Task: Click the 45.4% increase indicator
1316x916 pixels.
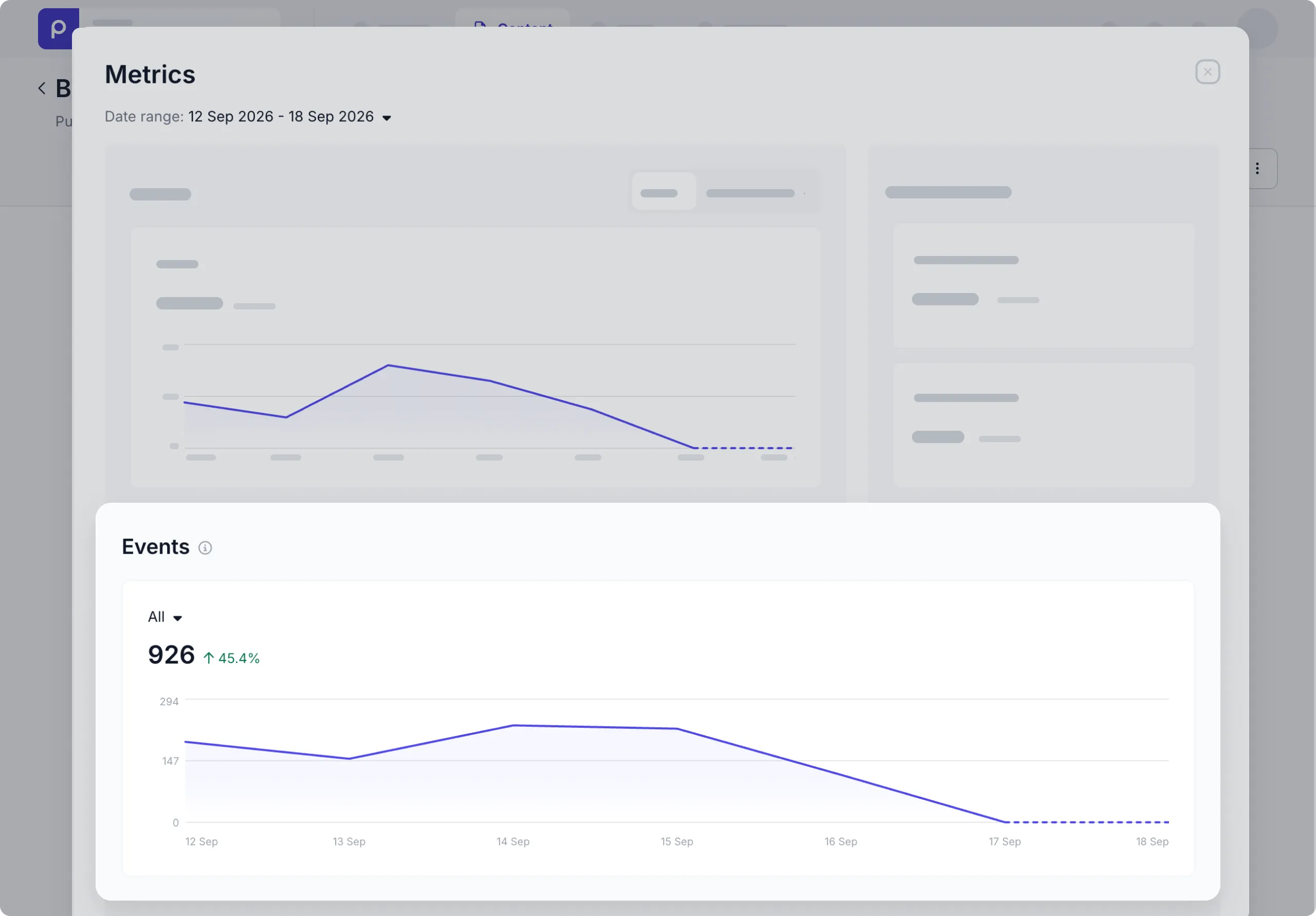Action: (231, 658)
